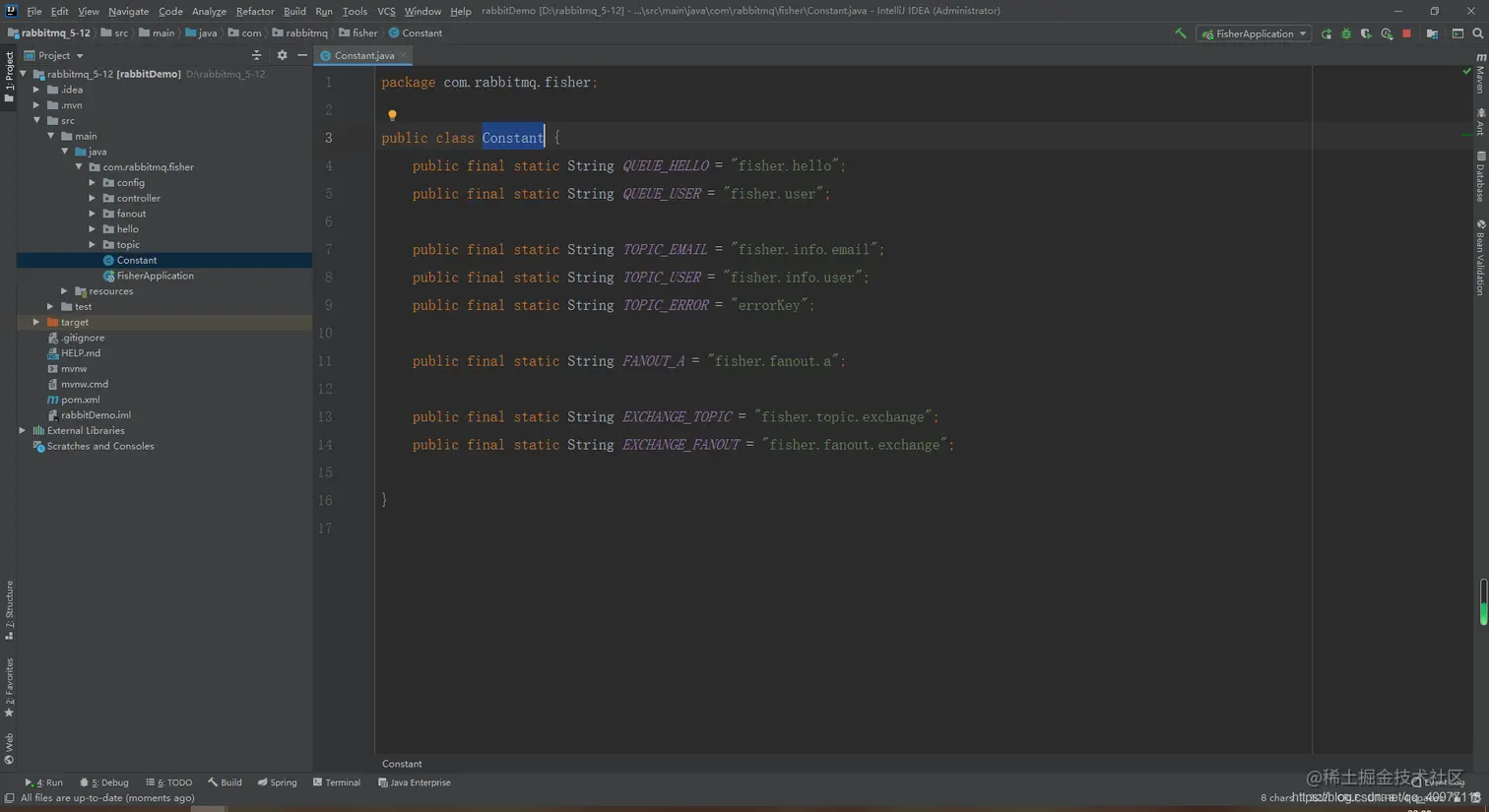This screenshot has width=1489, height=812.
Task: Open the Favorites tool window in the left strip
Action: (x=9, y=688)
